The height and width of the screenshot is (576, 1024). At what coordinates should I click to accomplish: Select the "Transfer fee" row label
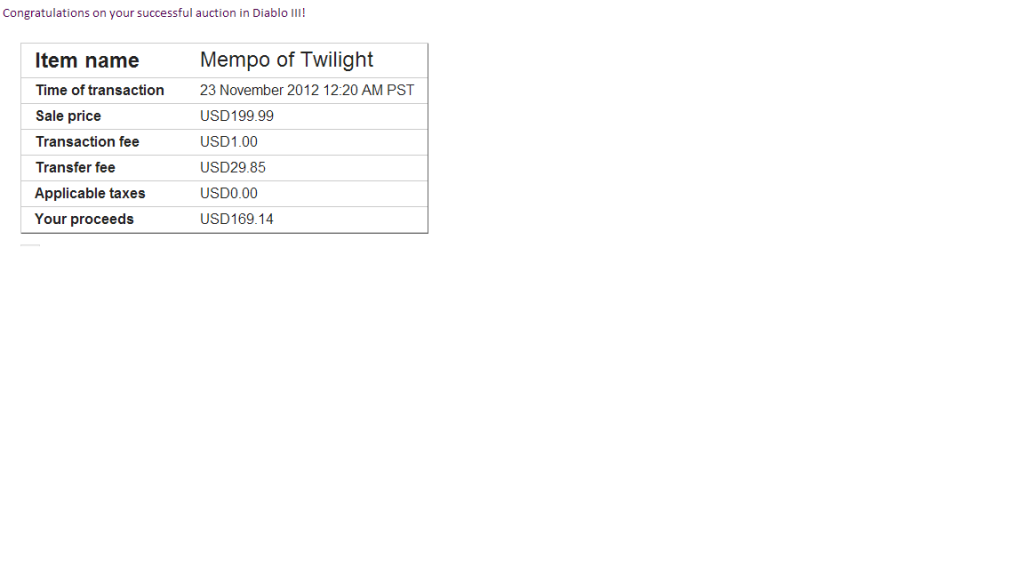tap(75, 168)
